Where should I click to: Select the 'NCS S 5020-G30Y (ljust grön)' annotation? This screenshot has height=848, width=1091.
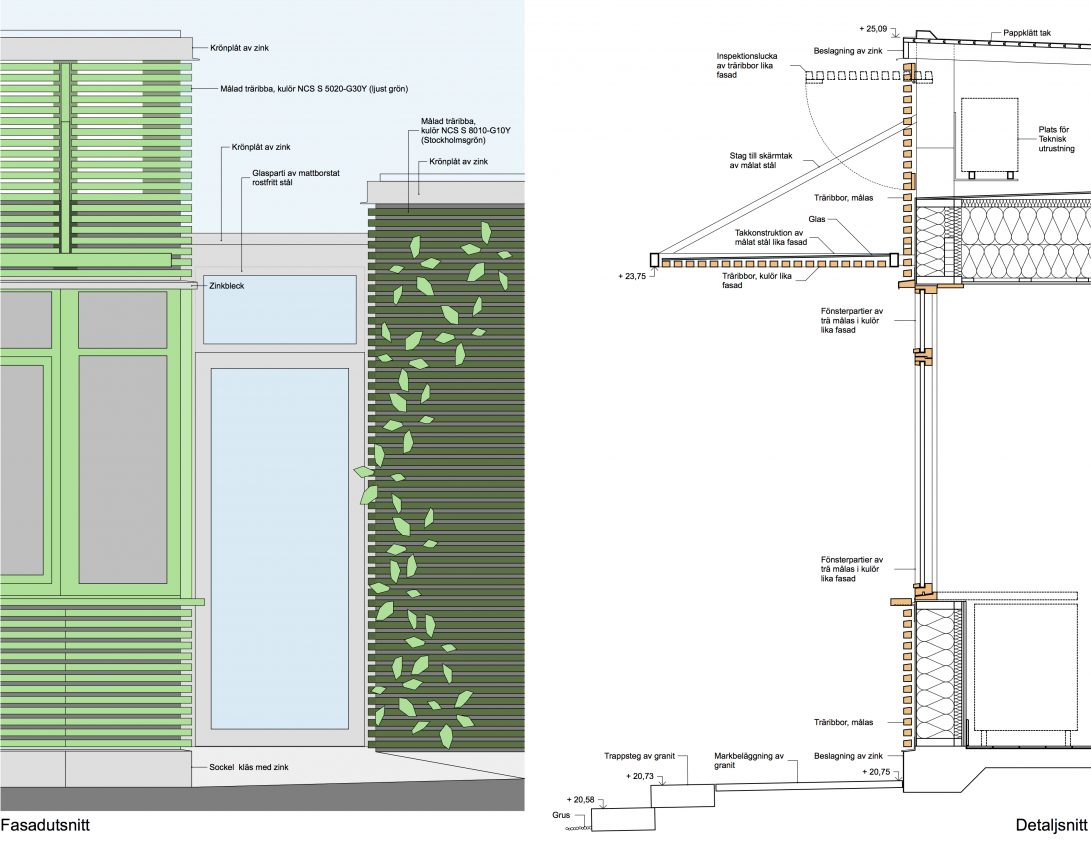314,89
